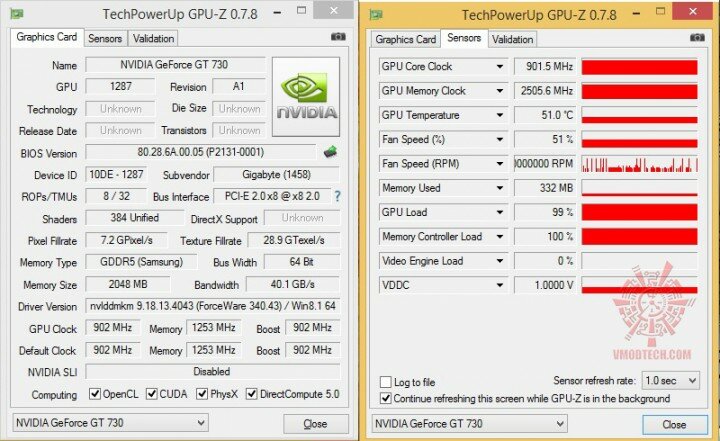
Task: Open the Fan Speed (RPM) sensor dropdown
Action: click(x=500, y=164)
